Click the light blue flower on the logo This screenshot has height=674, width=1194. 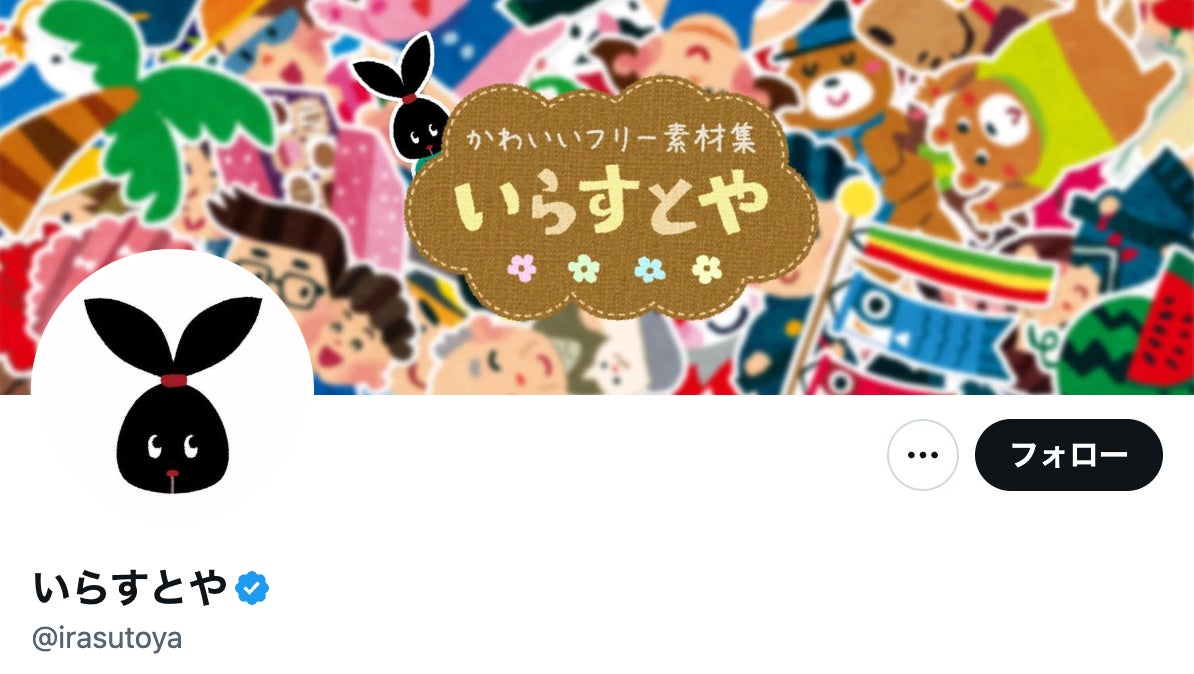click(649, 269)
